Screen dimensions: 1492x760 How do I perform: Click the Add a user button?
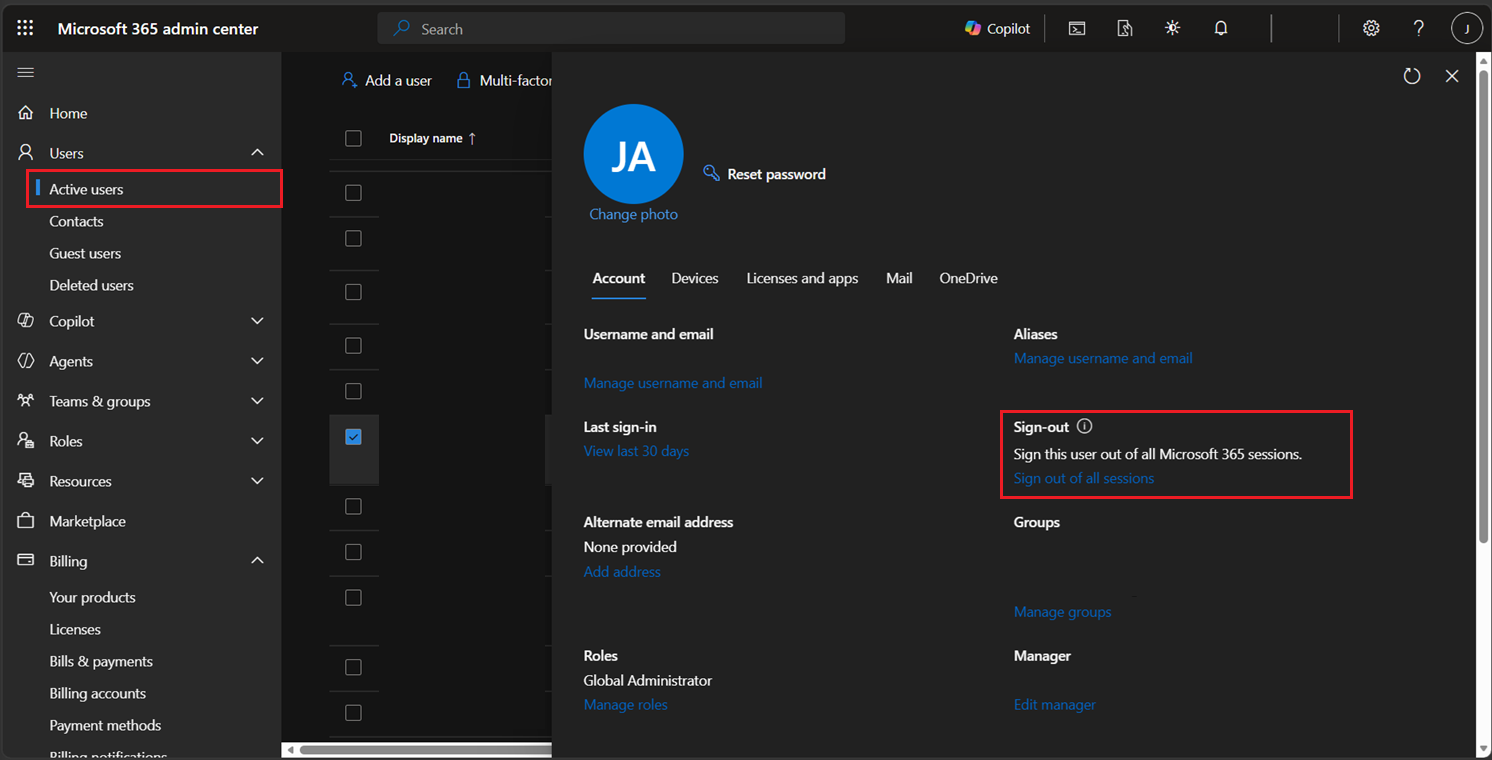(387, 80)
